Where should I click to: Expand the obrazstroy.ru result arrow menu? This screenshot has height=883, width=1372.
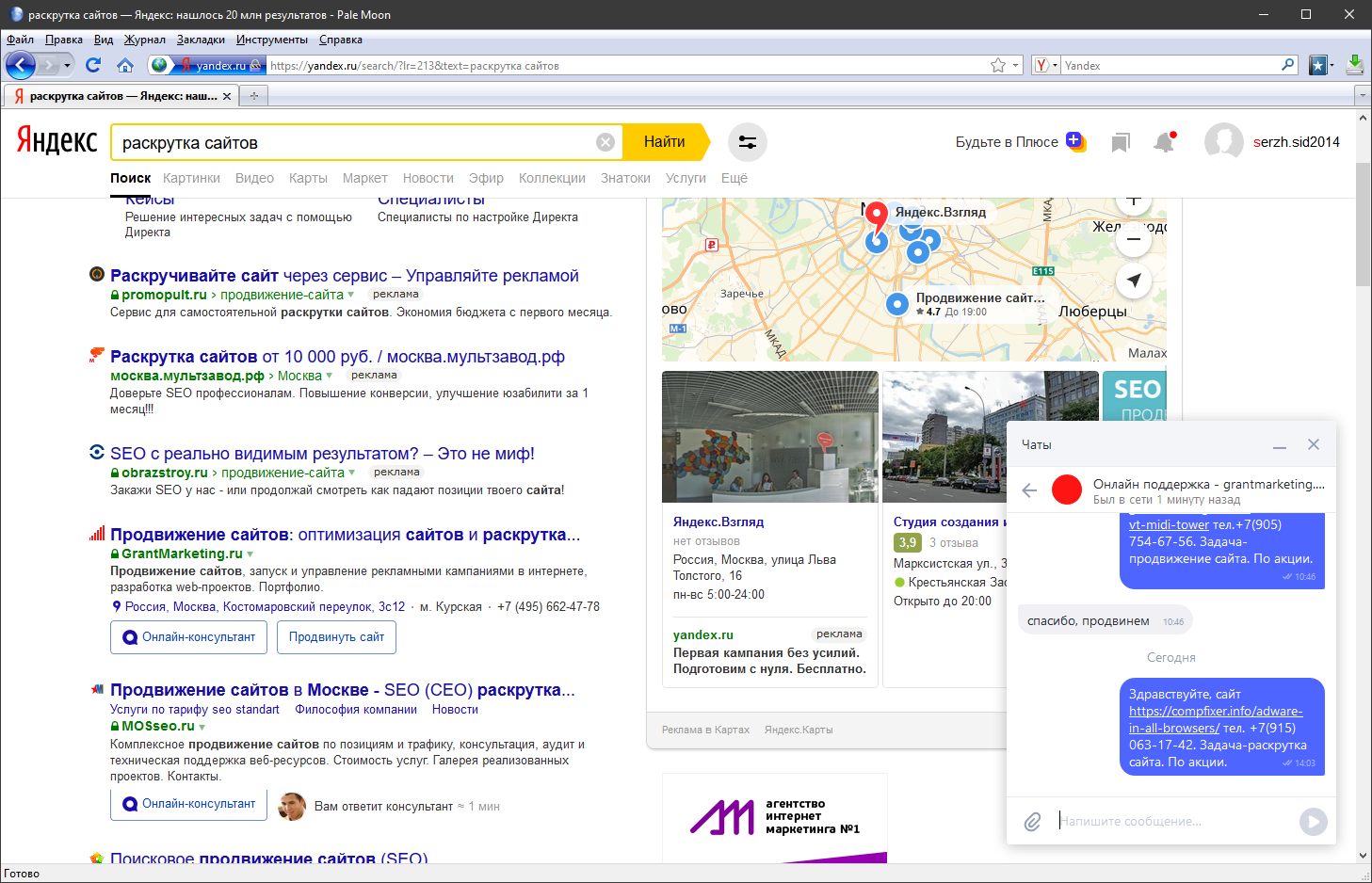(351, 473)
